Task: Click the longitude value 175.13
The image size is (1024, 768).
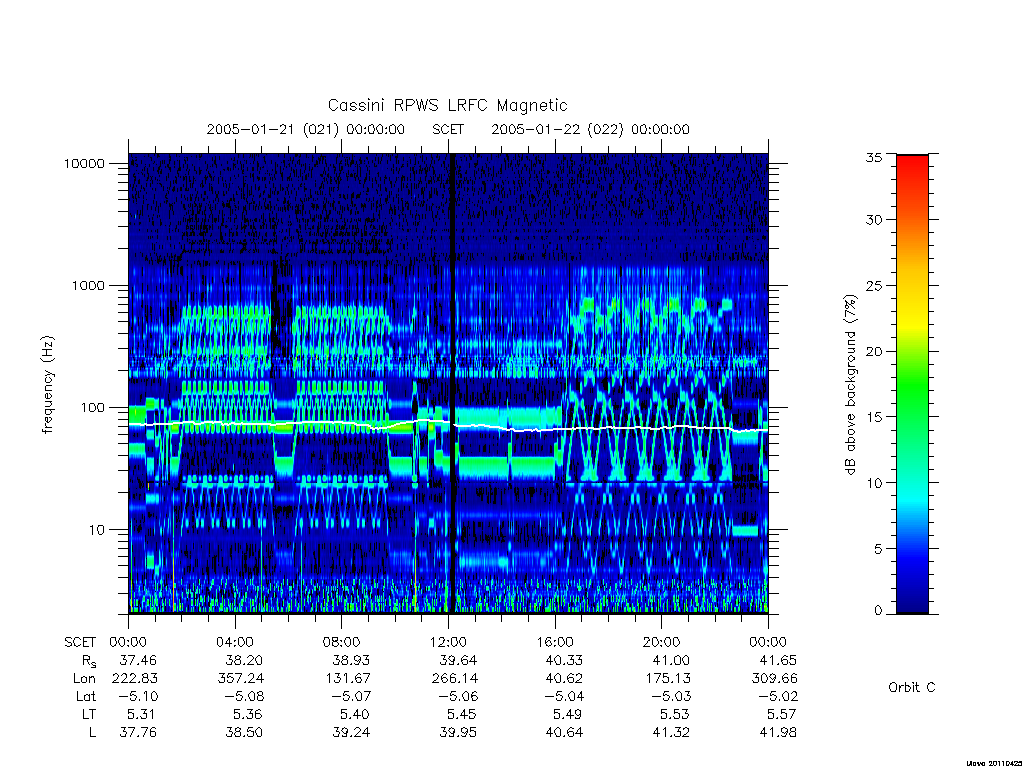Action: 668,679
